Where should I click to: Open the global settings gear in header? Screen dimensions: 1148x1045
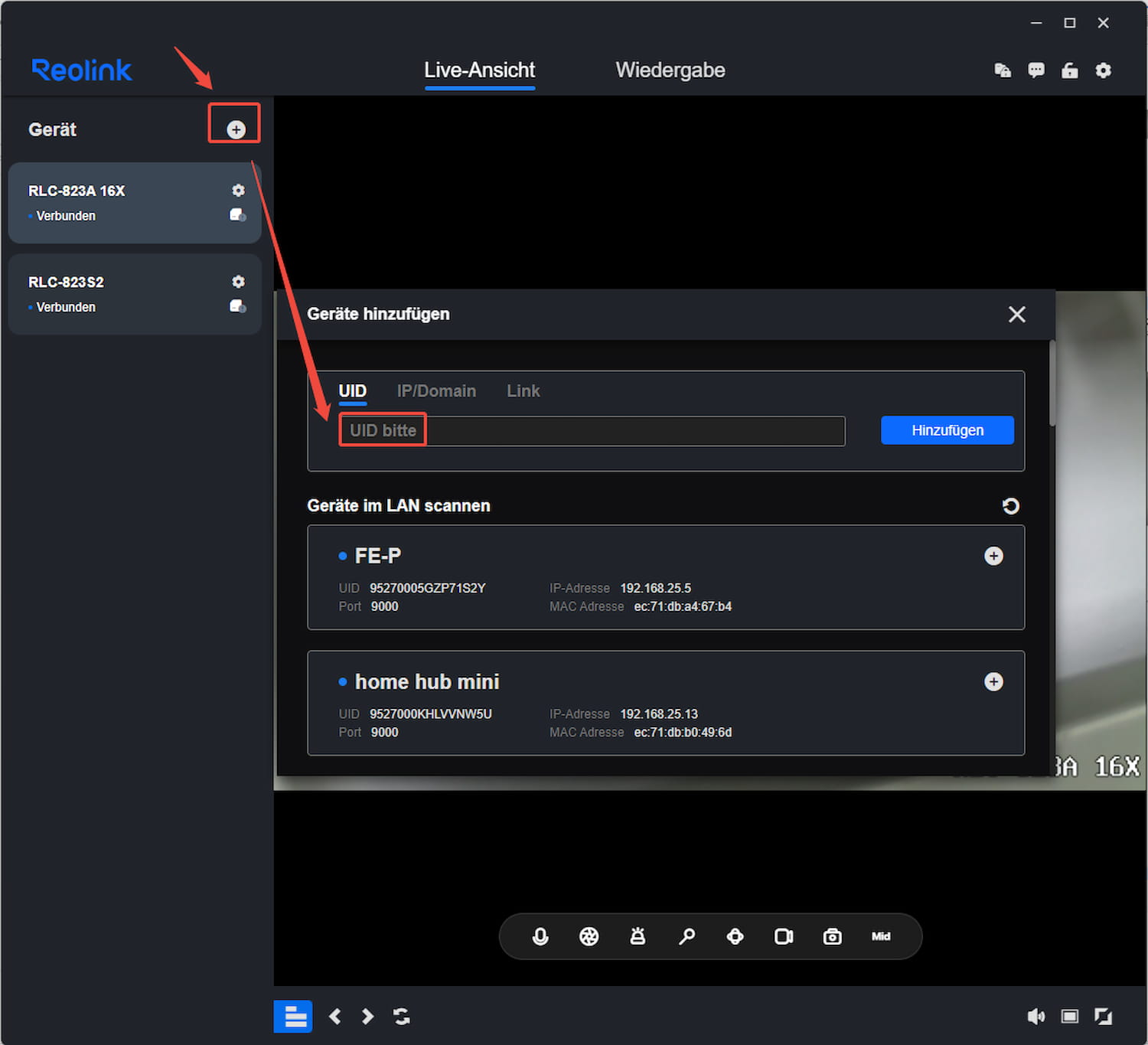click(x=1103, y=70)
